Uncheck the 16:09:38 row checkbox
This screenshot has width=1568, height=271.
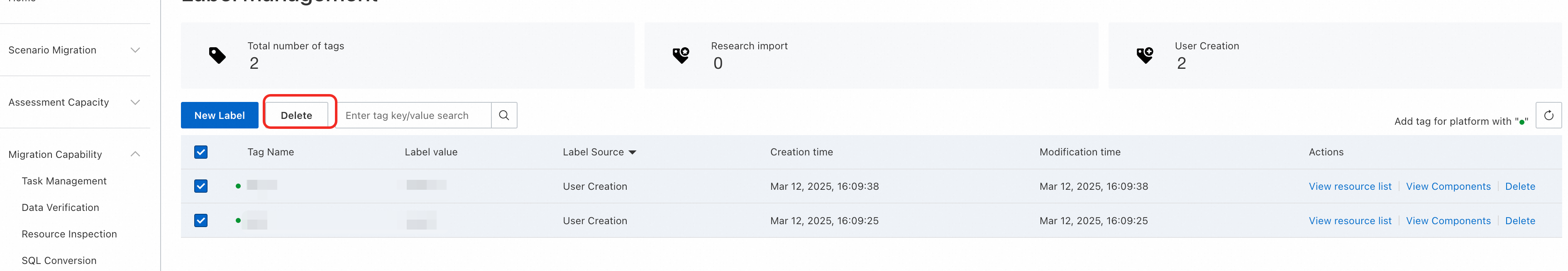coord(201,186)
